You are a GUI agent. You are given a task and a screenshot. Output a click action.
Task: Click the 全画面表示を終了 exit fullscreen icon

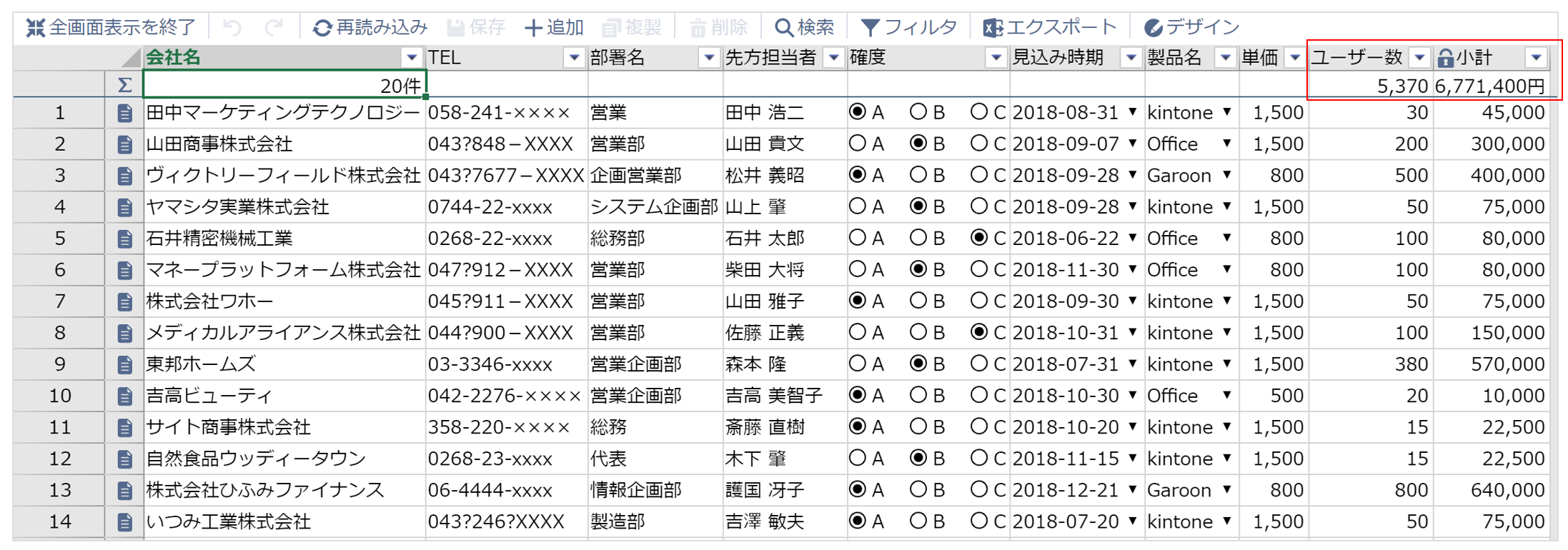35,28
